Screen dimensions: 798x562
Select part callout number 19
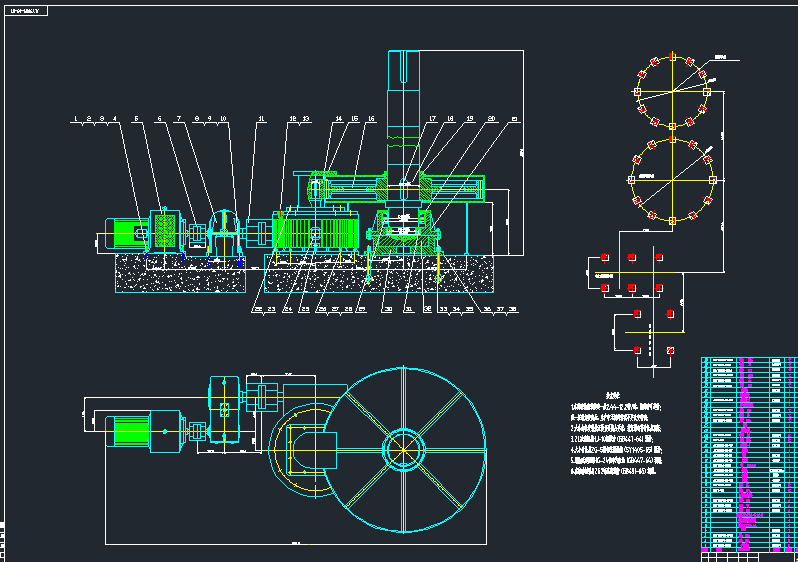[470, 119]
